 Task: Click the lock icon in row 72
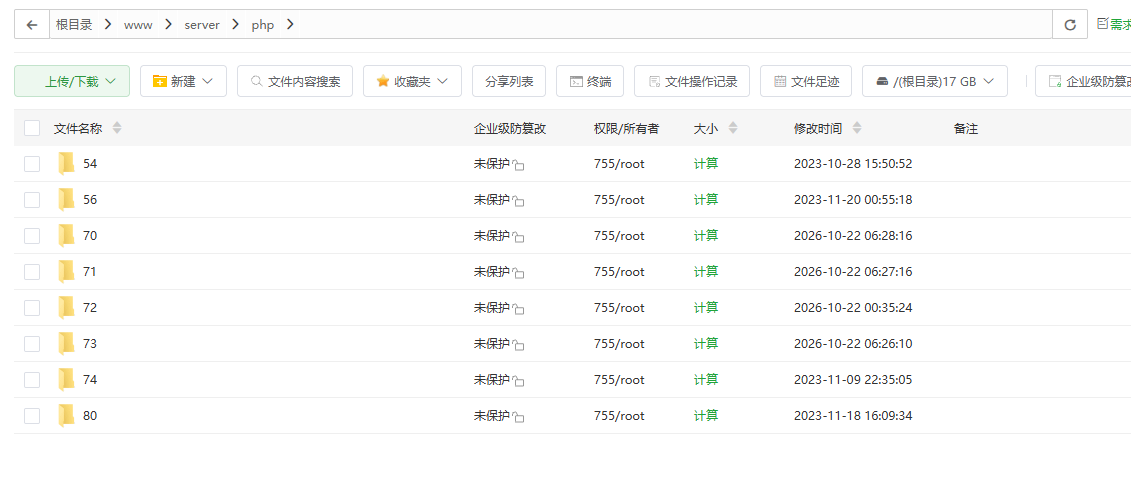(x=518, y=310)
